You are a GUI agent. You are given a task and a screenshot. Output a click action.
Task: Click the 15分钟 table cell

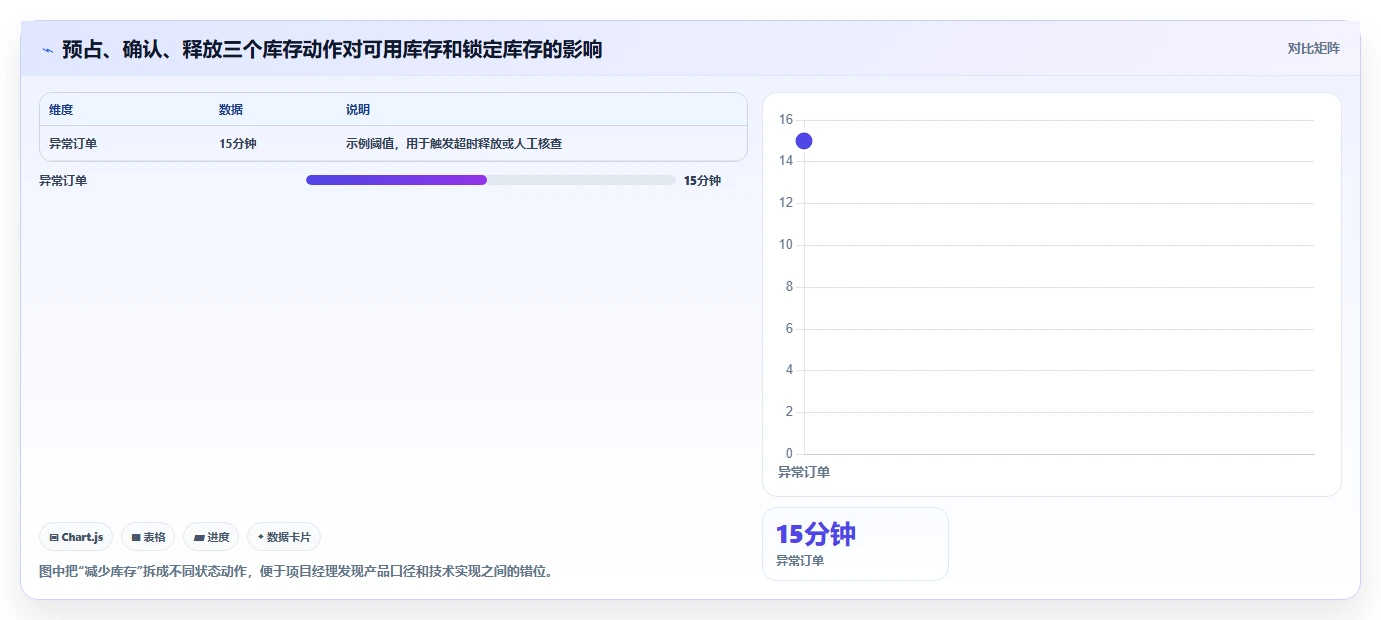tap(238, 144)
